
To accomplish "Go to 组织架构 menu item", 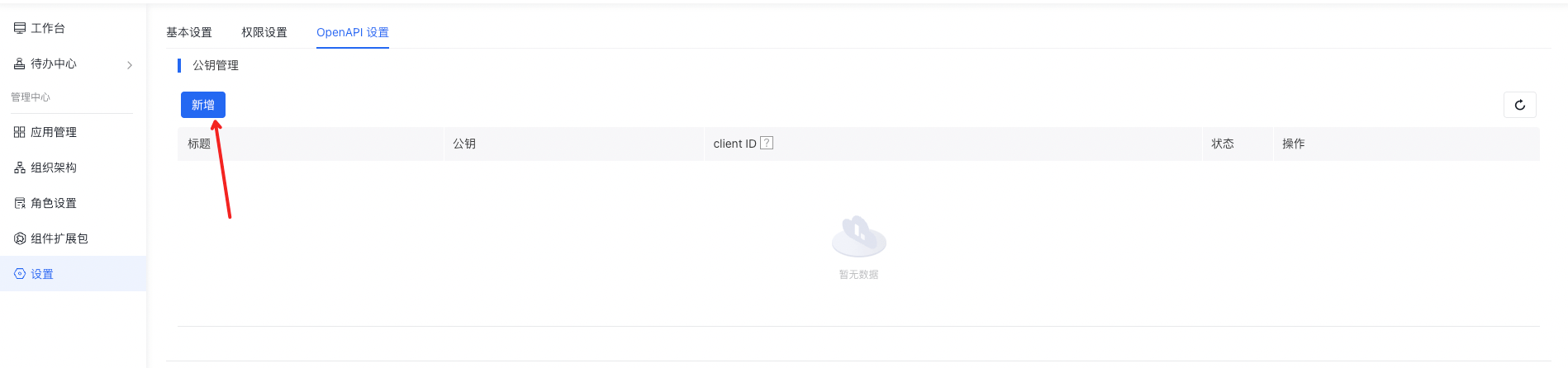I will coord(54,167).
